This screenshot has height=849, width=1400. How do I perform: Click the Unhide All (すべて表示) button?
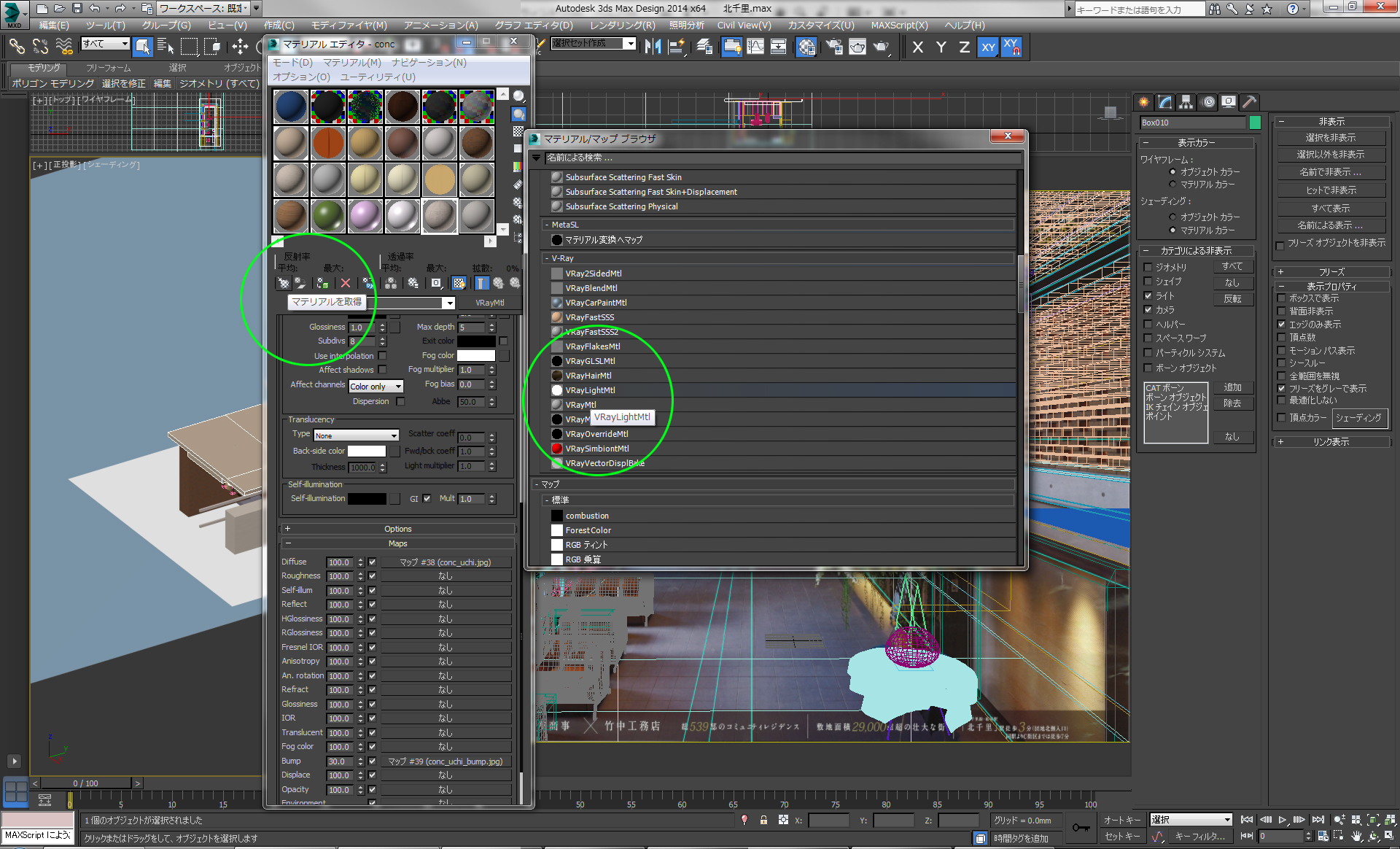pyautogui.click(x=1330, y=208)
